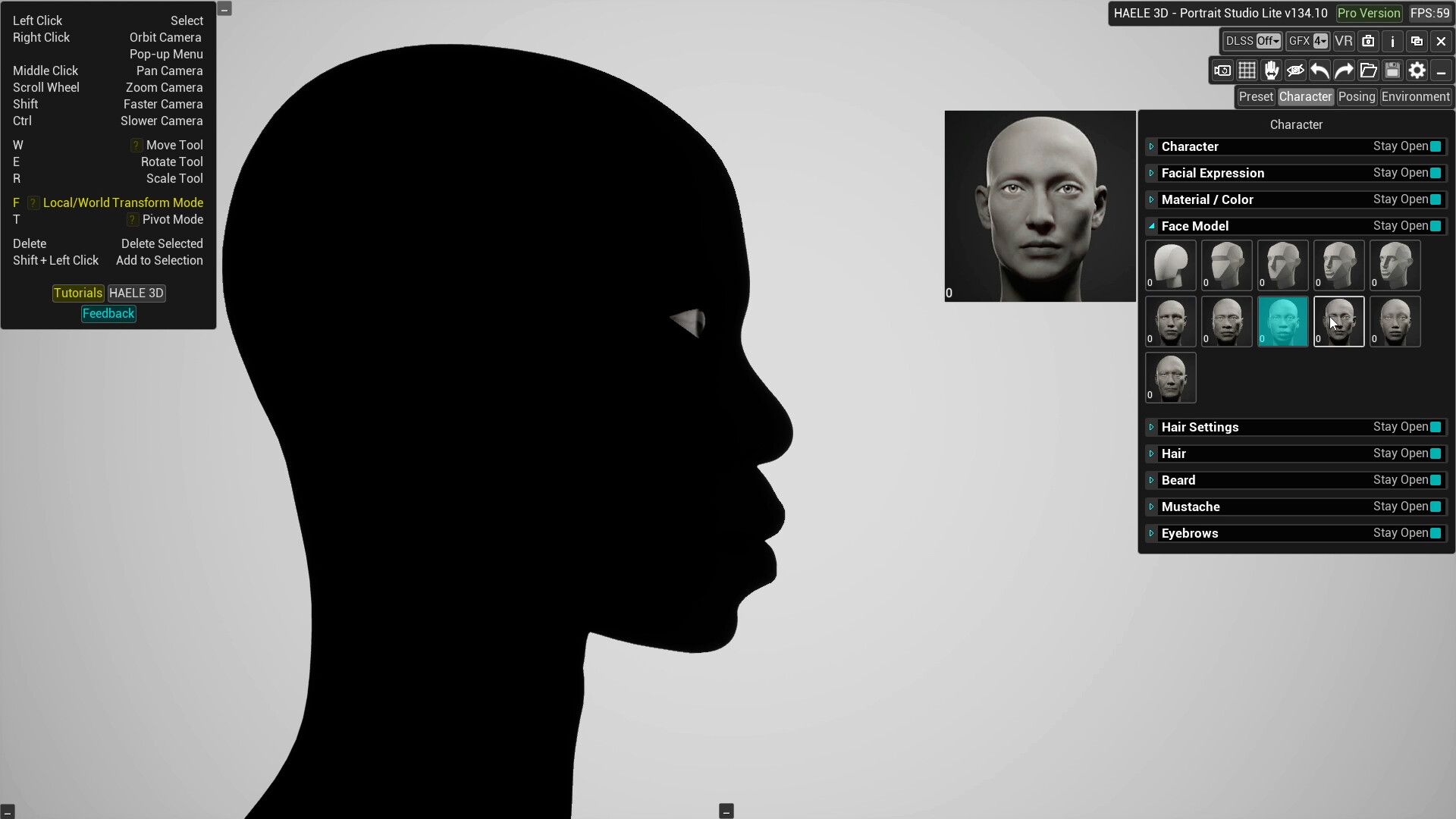Undo the last action with the undo arrow

1319,71
